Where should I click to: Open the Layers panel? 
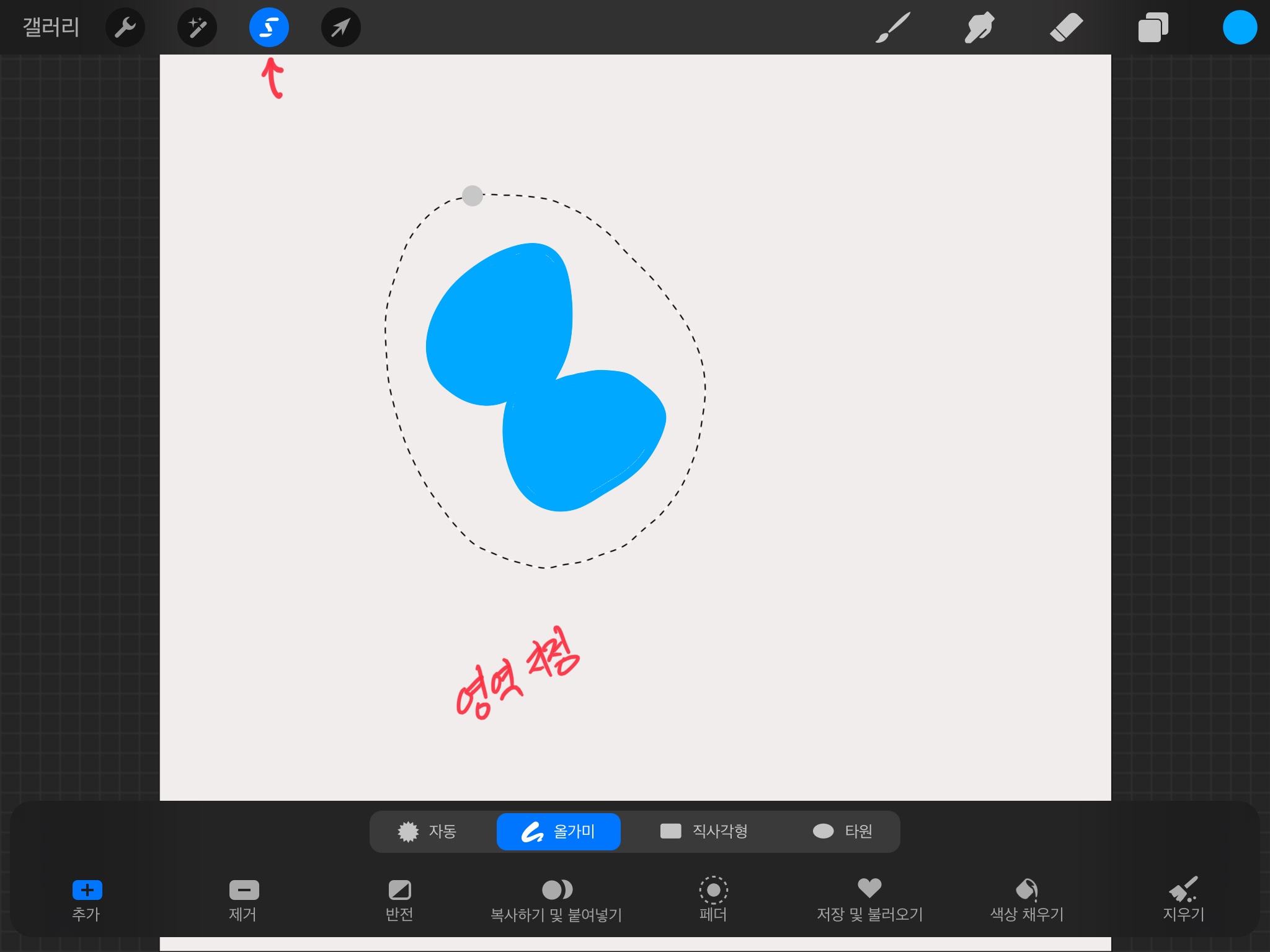[1153, 27]
